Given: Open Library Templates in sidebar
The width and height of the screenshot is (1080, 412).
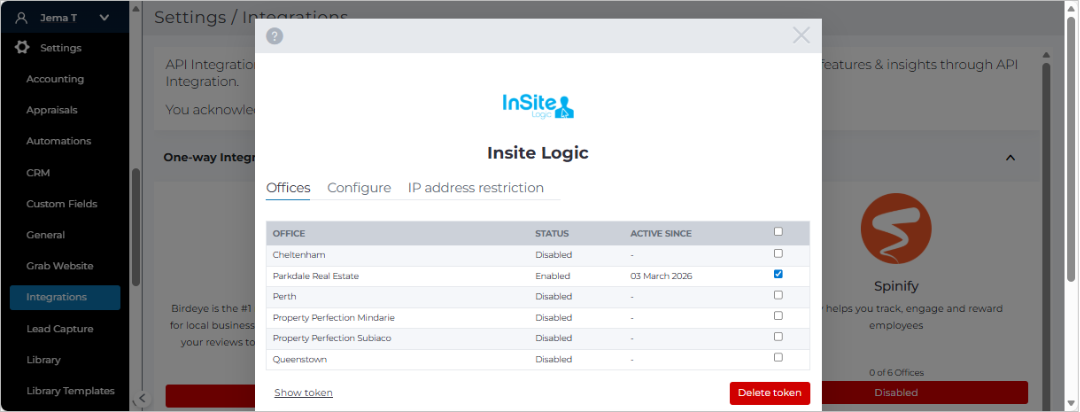Looking at the screenshot, I should [x=70, y=391].
